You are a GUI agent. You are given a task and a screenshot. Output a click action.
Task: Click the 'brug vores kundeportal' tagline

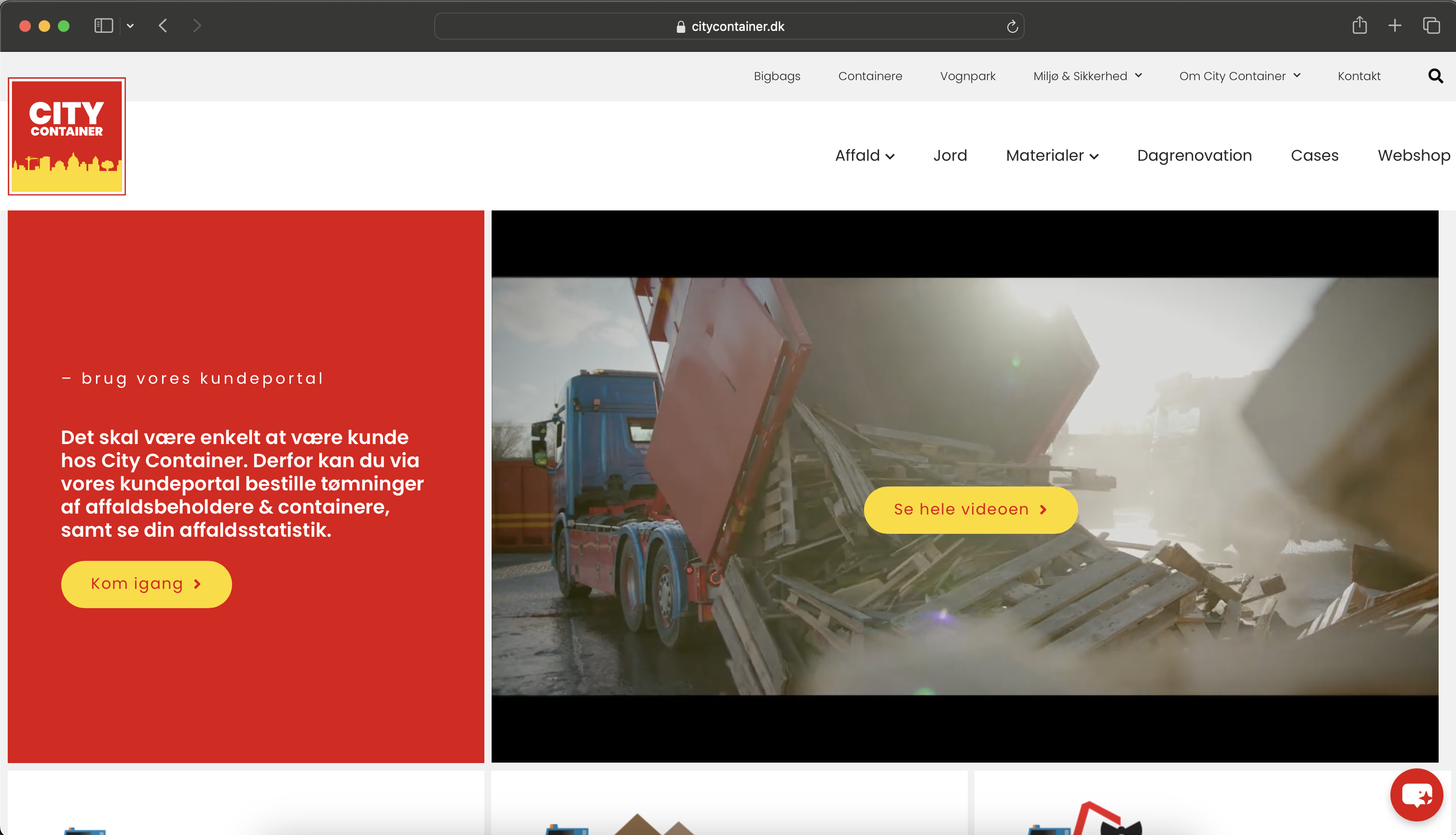coord(192,378)
